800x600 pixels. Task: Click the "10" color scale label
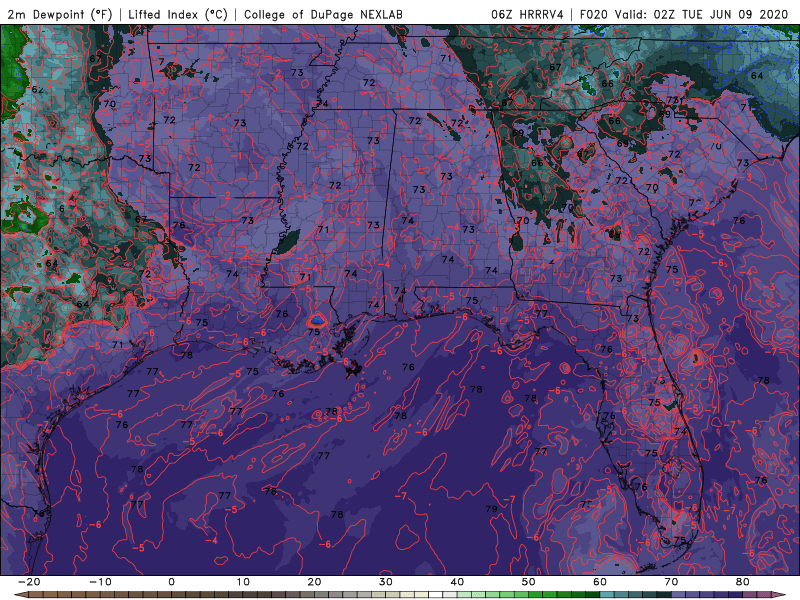pos(243,582)
